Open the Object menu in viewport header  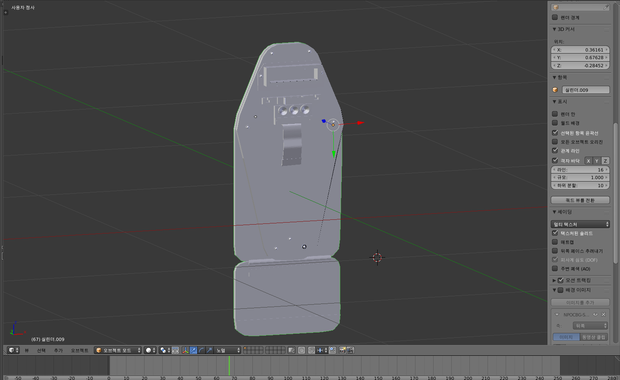click(x=79, y=350)
